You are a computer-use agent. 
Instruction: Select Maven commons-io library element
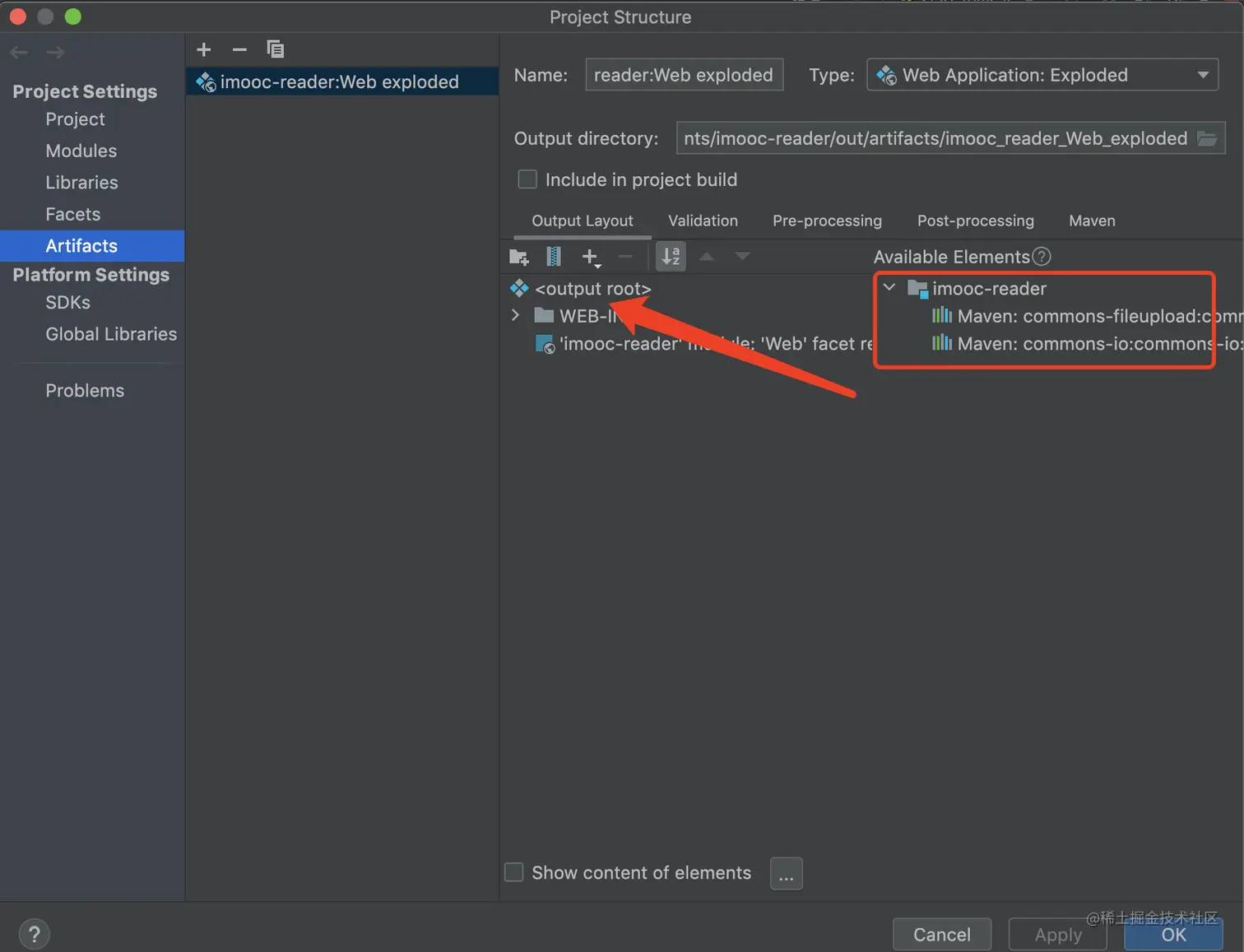tap(1086, 344)
